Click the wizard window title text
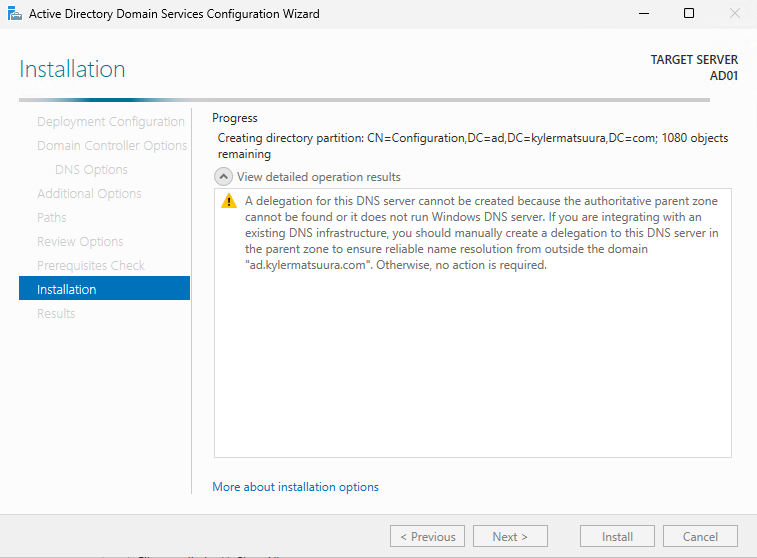The height and width of the screenshot is (558, 757). pos(174,14)
